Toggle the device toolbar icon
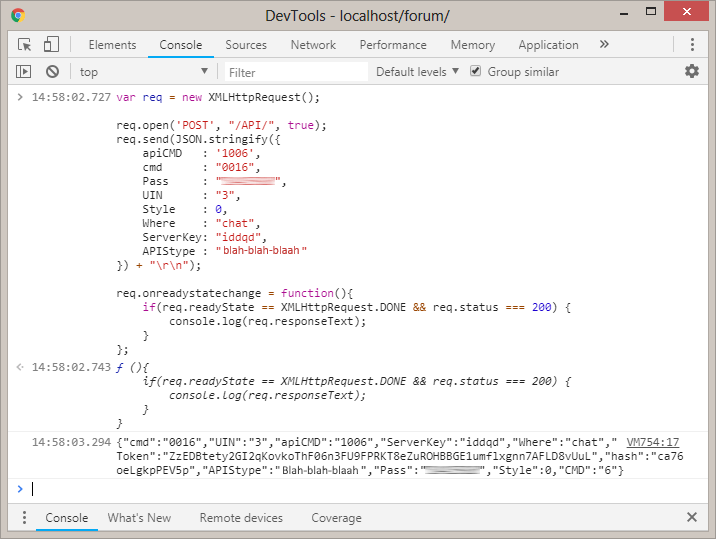Viewport: 716px width, 539px height. click(51, 45)
